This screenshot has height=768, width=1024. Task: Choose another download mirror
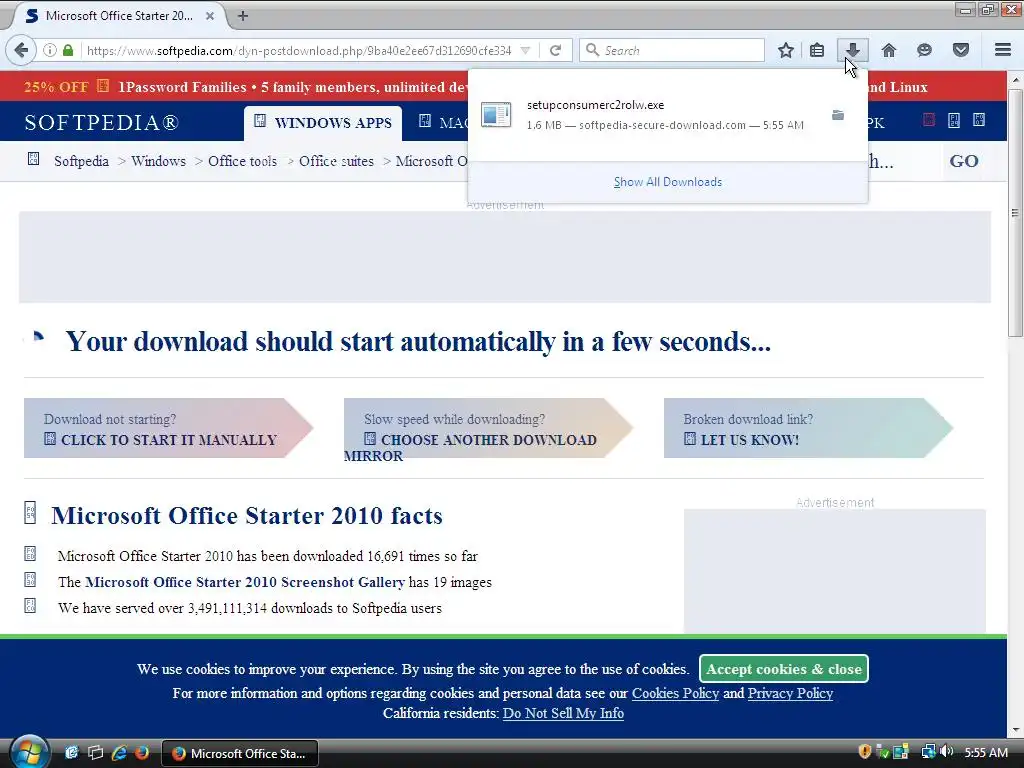[x=488, y=428]
